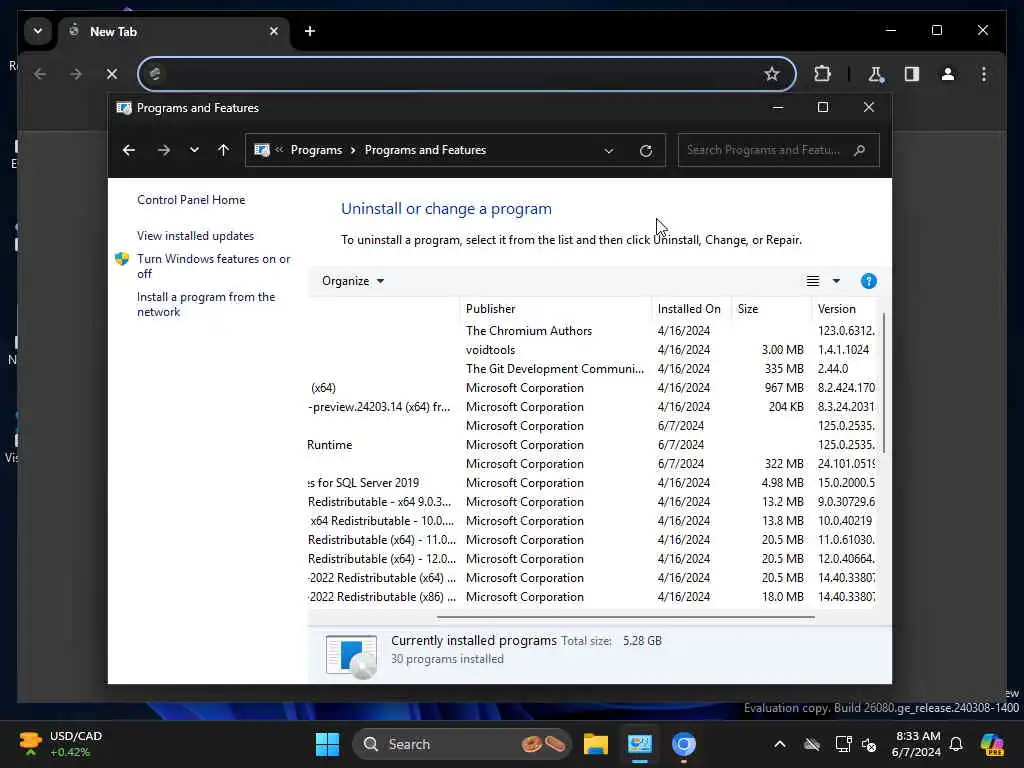The height and width of the screenshot is (768, 1024).
Task: Click the Chrome address bar
Action: point(466,74)
